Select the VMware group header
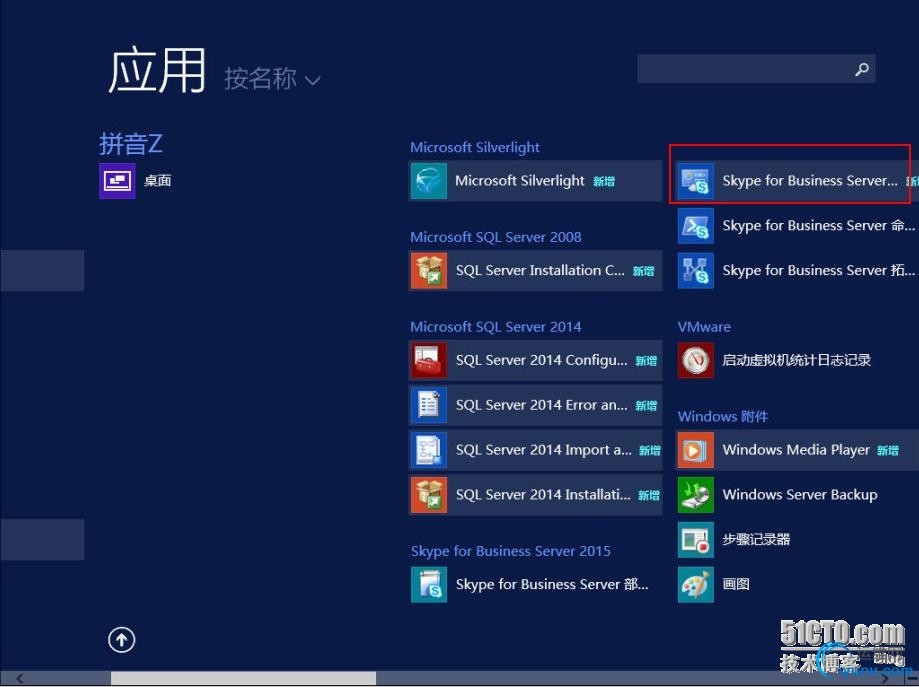The width and height of the screenshot is (919, 687). (x=704, y=327)
